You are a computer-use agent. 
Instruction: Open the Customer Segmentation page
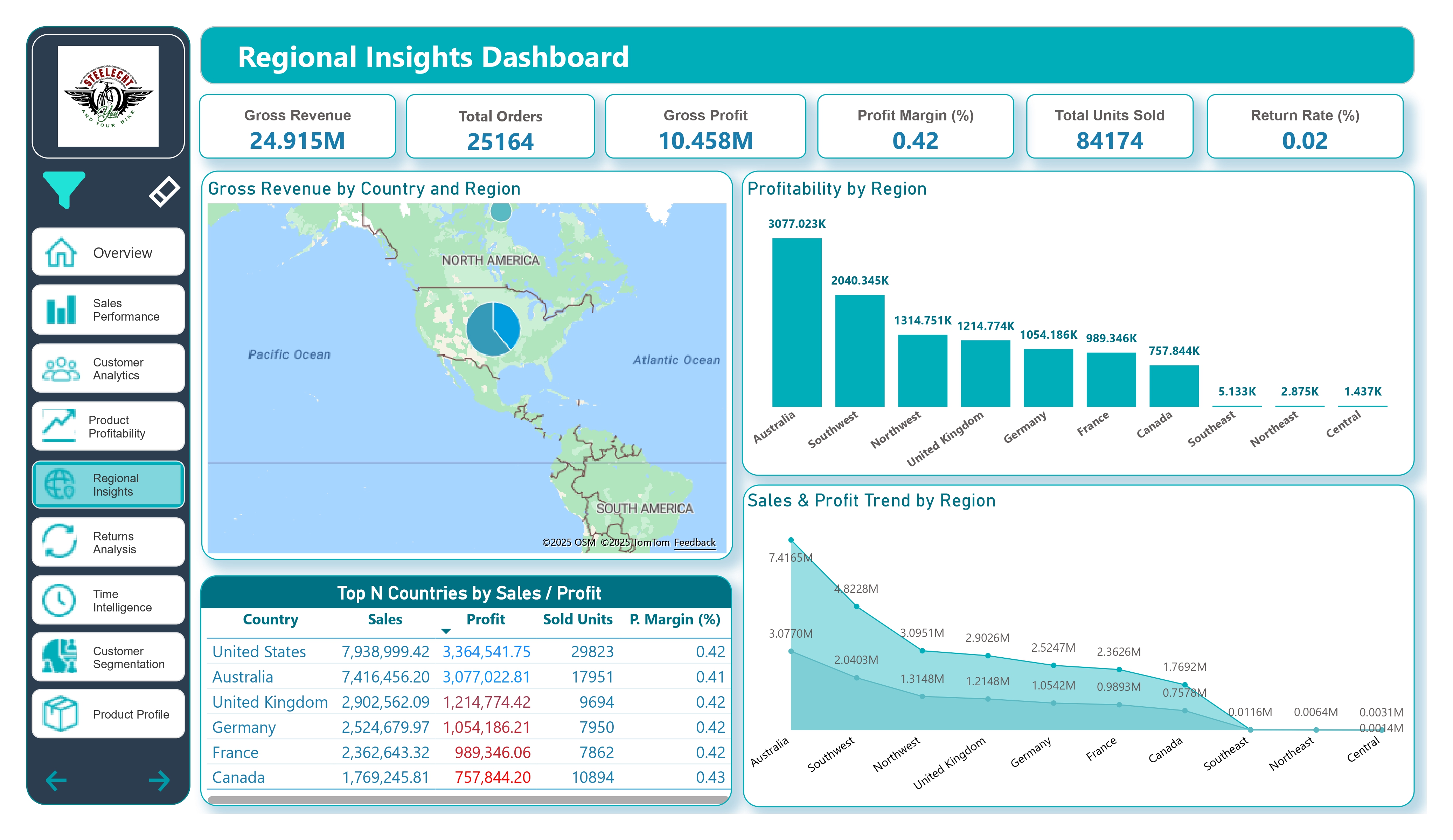[x=109, y=657]
